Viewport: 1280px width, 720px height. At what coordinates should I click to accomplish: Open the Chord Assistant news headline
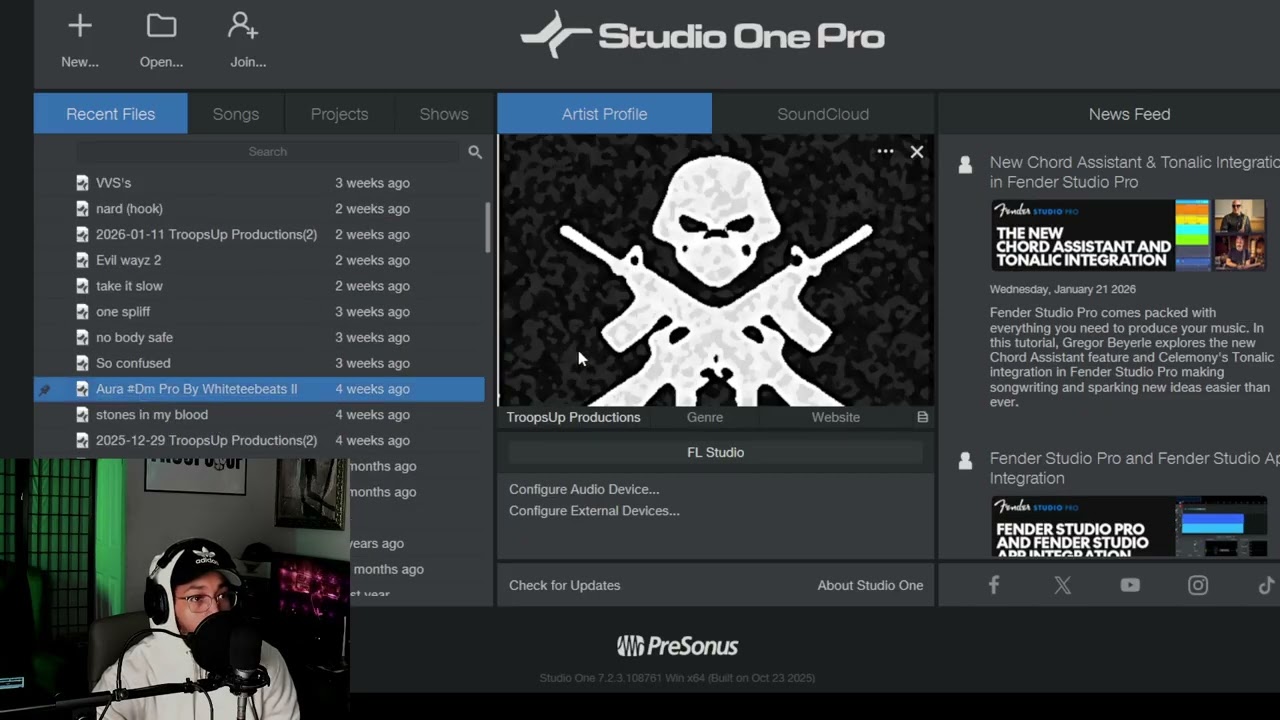point(1134,172)
